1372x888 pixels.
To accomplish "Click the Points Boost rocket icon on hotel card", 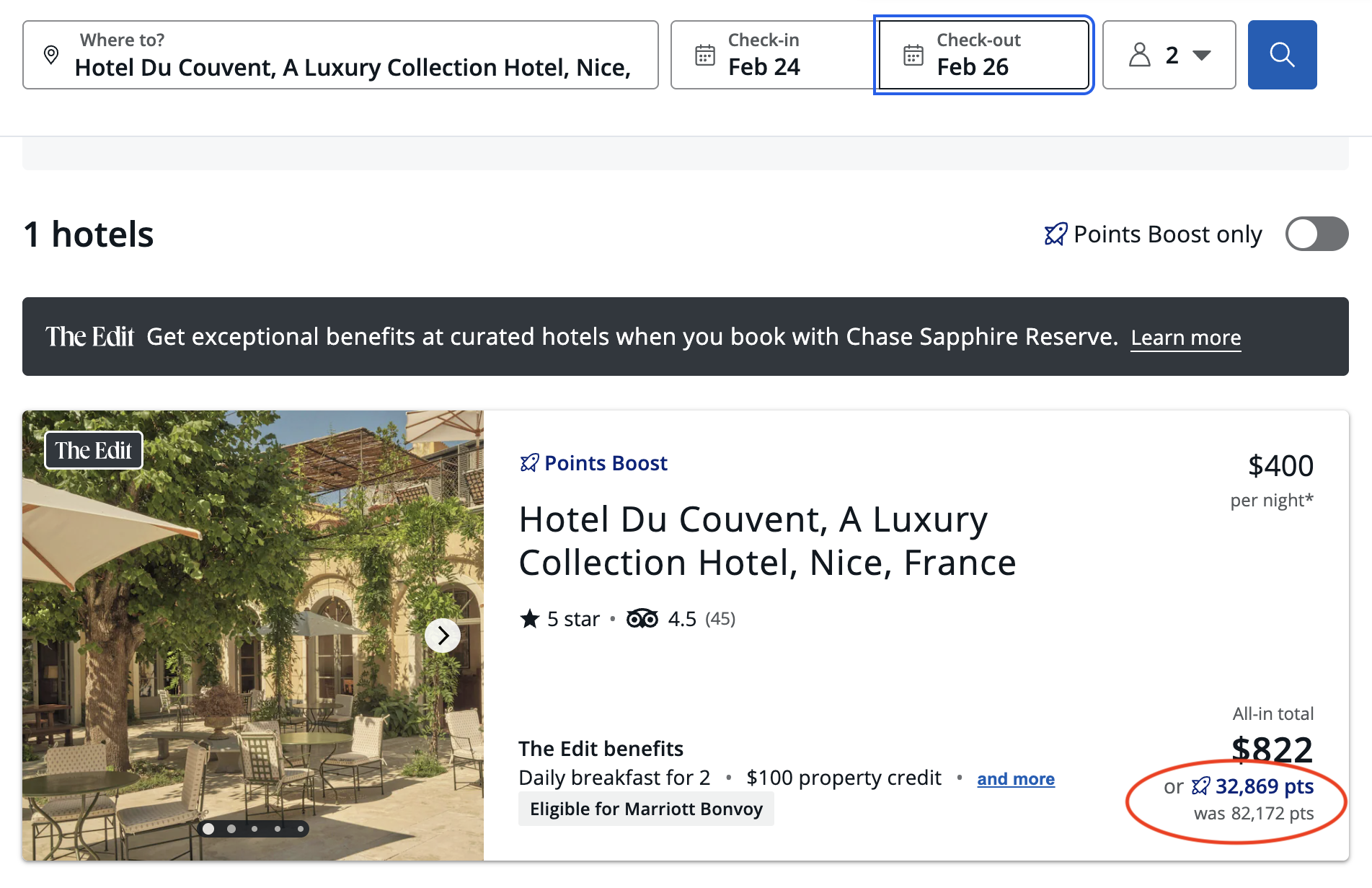I will point(530,462).
